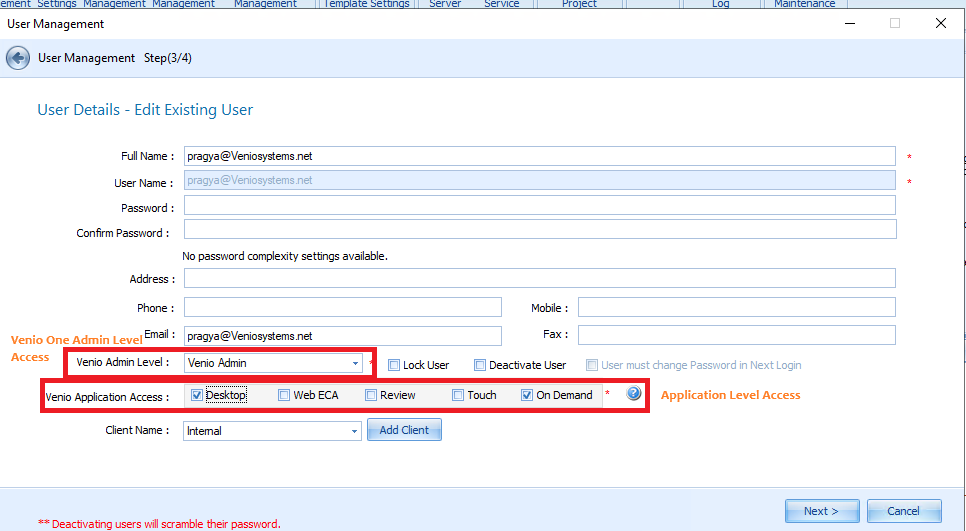Minimize the User Management window

click(850, 23)
